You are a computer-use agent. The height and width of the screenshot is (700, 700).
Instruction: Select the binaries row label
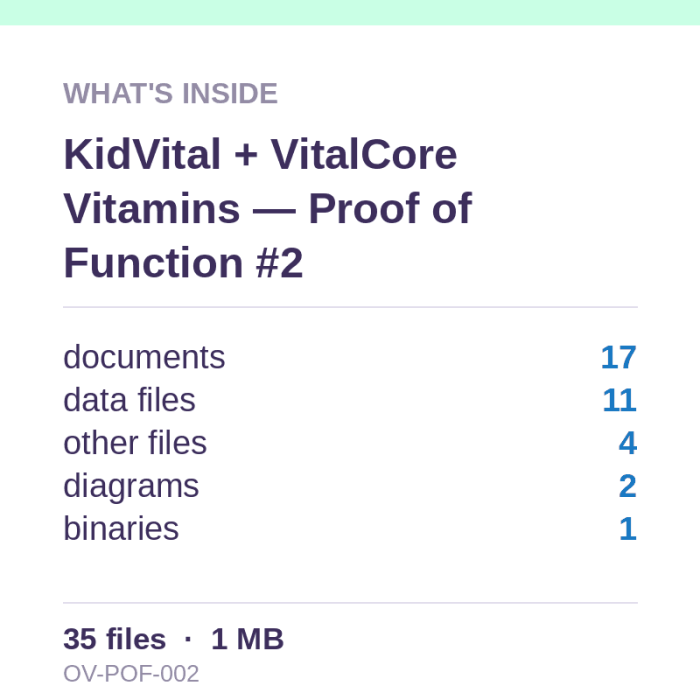click(x=121, y=529)
